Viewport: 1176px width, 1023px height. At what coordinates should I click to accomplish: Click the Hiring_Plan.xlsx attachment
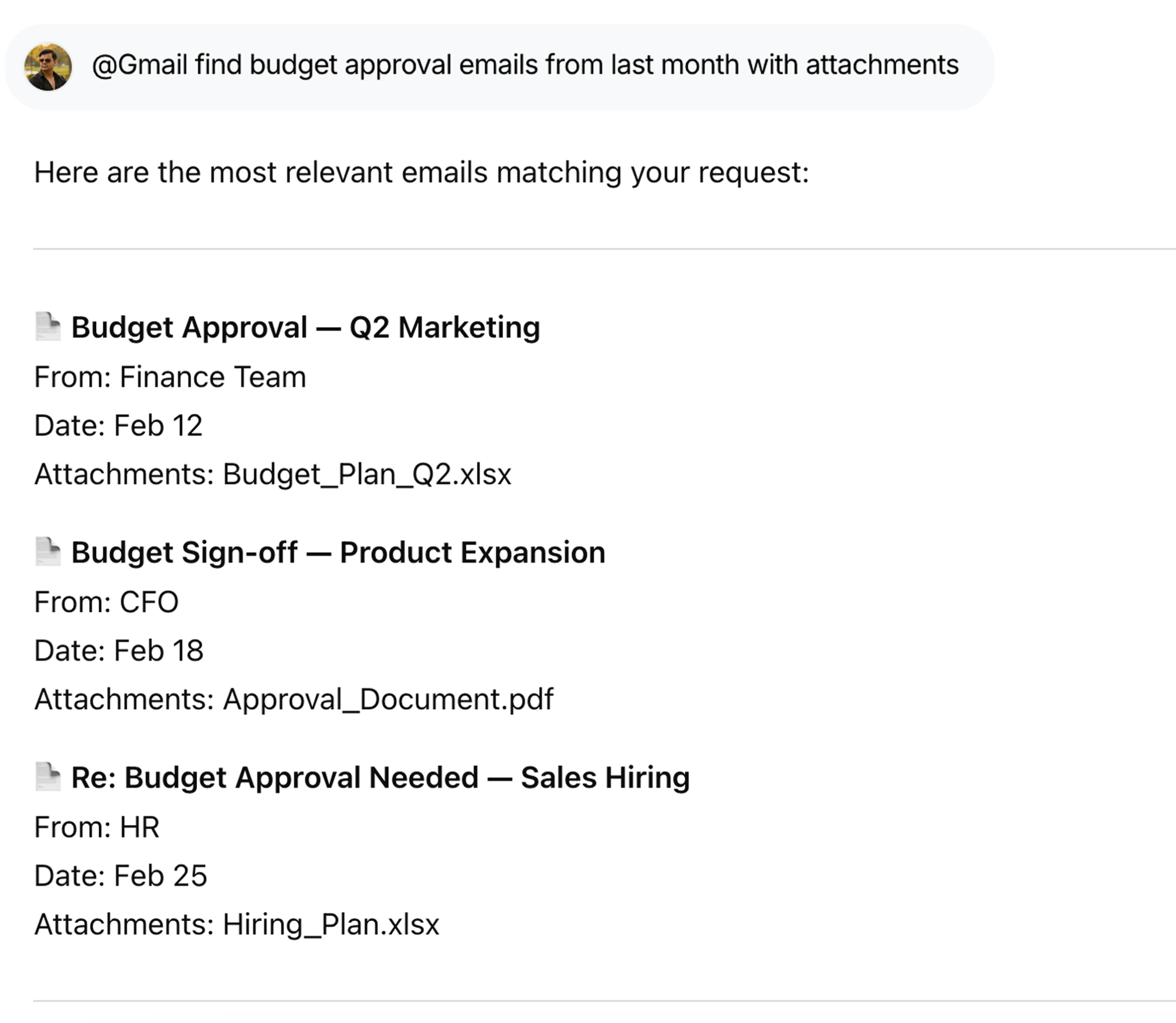coord(330,924)
